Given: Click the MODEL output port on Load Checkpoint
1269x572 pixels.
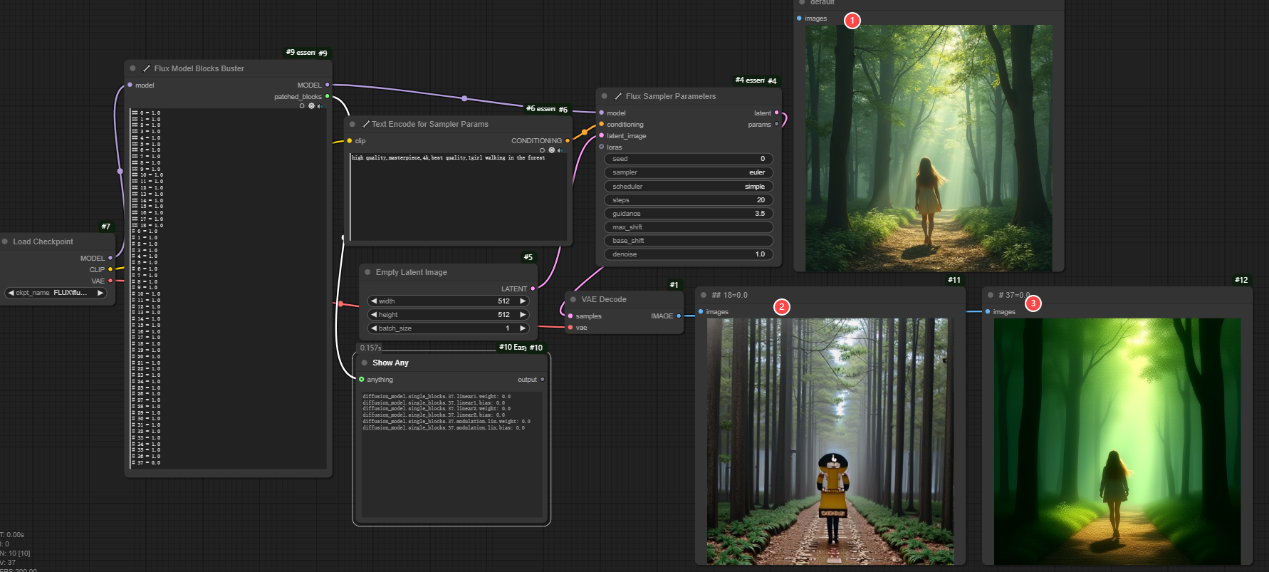Looking at the screenshot, I should click(110, 258).
